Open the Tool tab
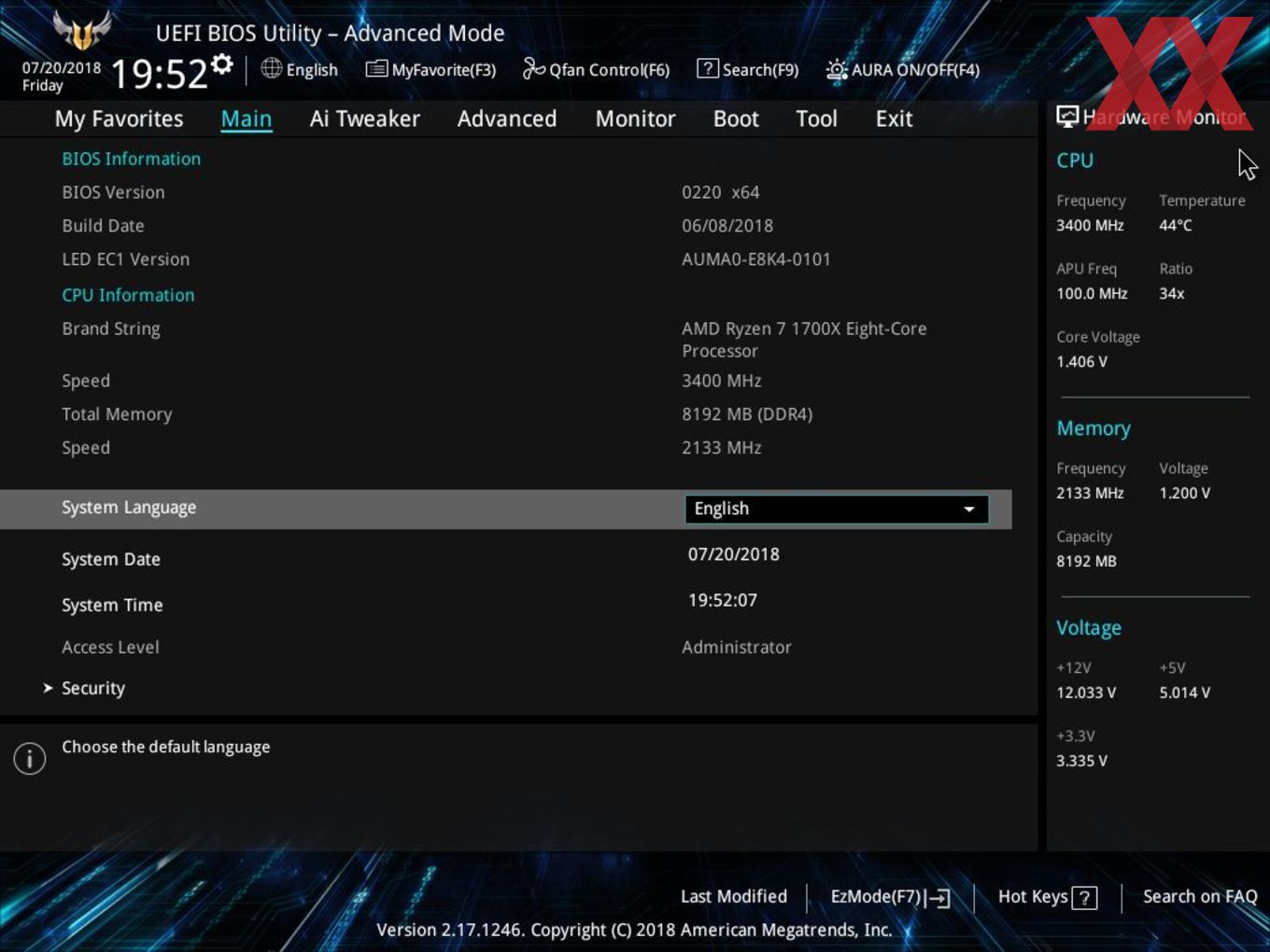This screenshot has width=1270, height=952. 816,119
